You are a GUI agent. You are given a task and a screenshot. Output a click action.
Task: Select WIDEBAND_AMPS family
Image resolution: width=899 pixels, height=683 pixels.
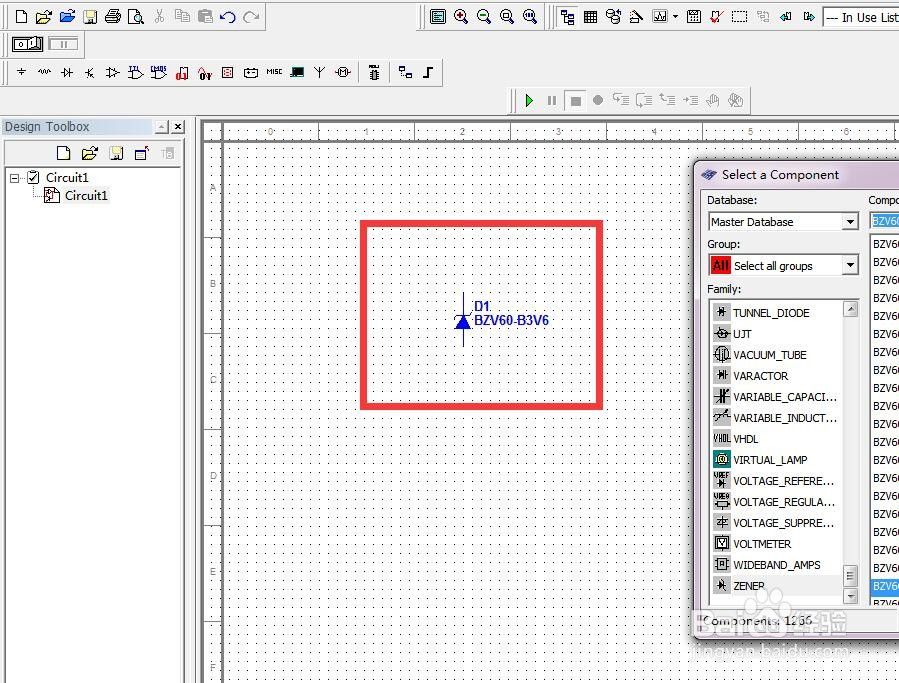point(776,565)
